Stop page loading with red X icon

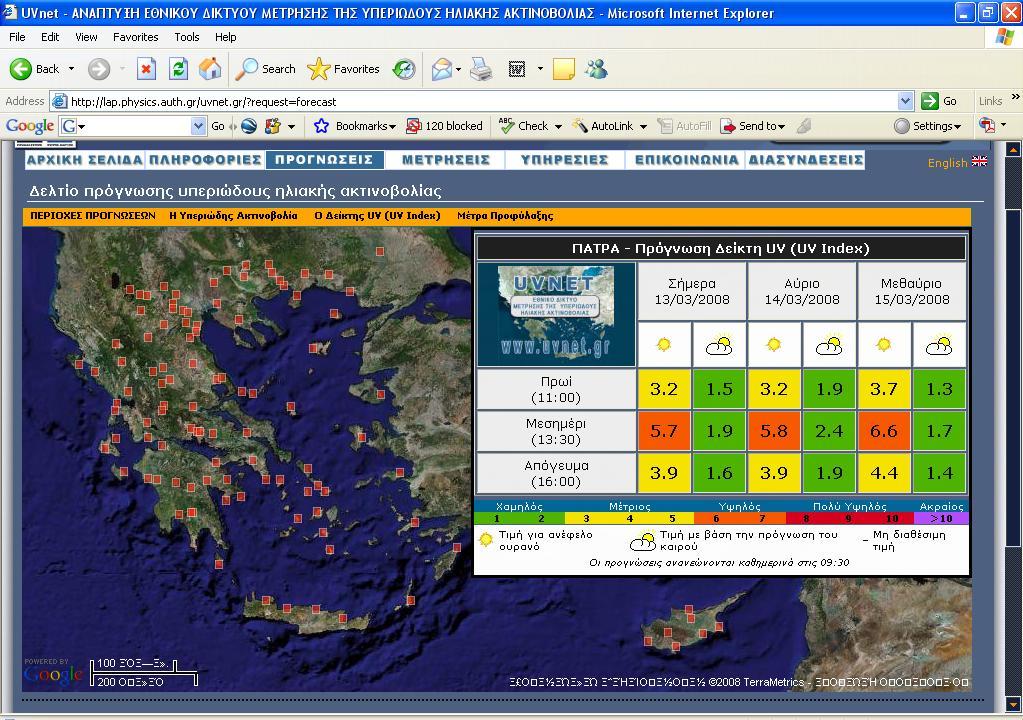point(146,68)
